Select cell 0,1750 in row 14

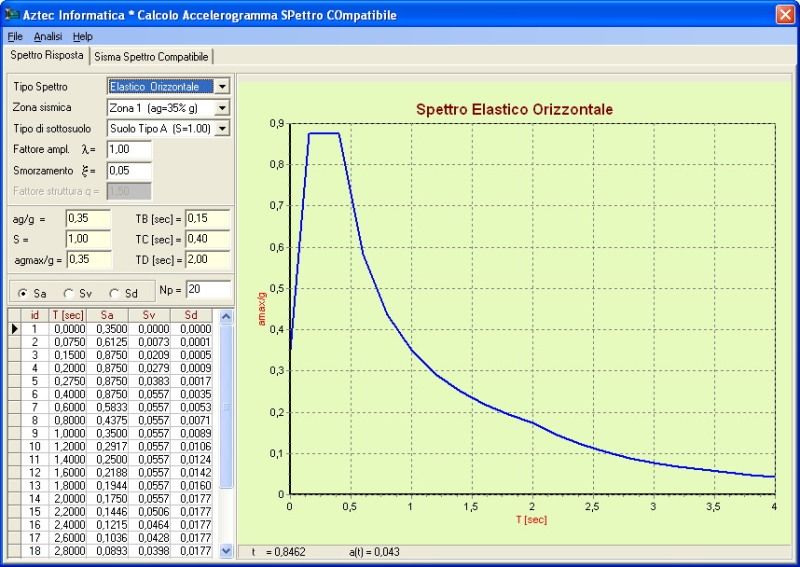(x=107, y=499)
